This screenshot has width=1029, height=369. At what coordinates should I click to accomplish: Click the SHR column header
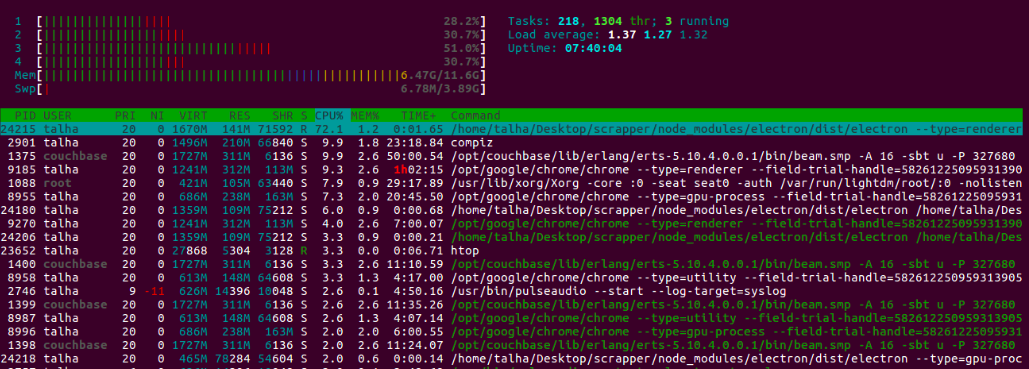point(282,116)
